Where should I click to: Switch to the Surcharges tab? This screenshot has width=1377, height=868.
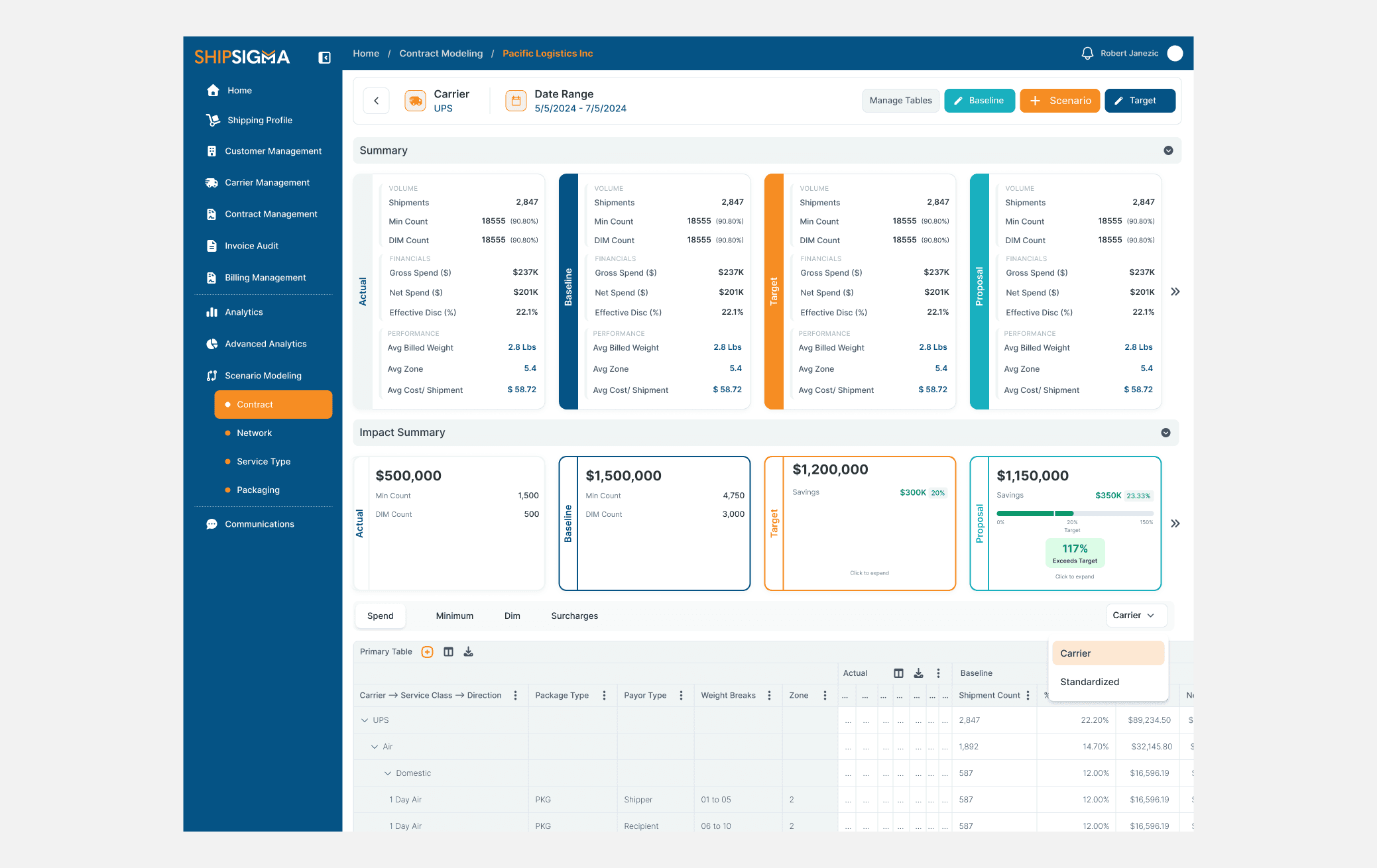pyautogui.click(x=574, y=616)
